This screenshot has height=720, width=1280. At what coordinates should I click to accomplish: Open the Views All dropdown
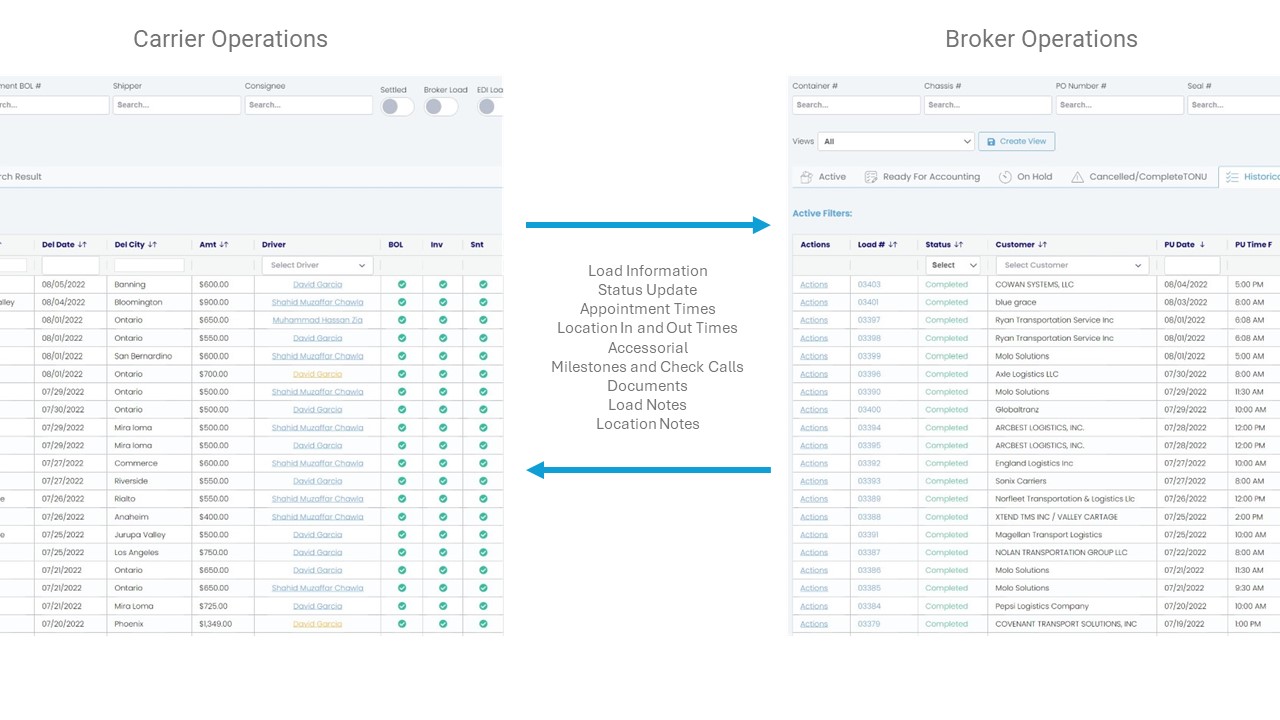[896, 142]
